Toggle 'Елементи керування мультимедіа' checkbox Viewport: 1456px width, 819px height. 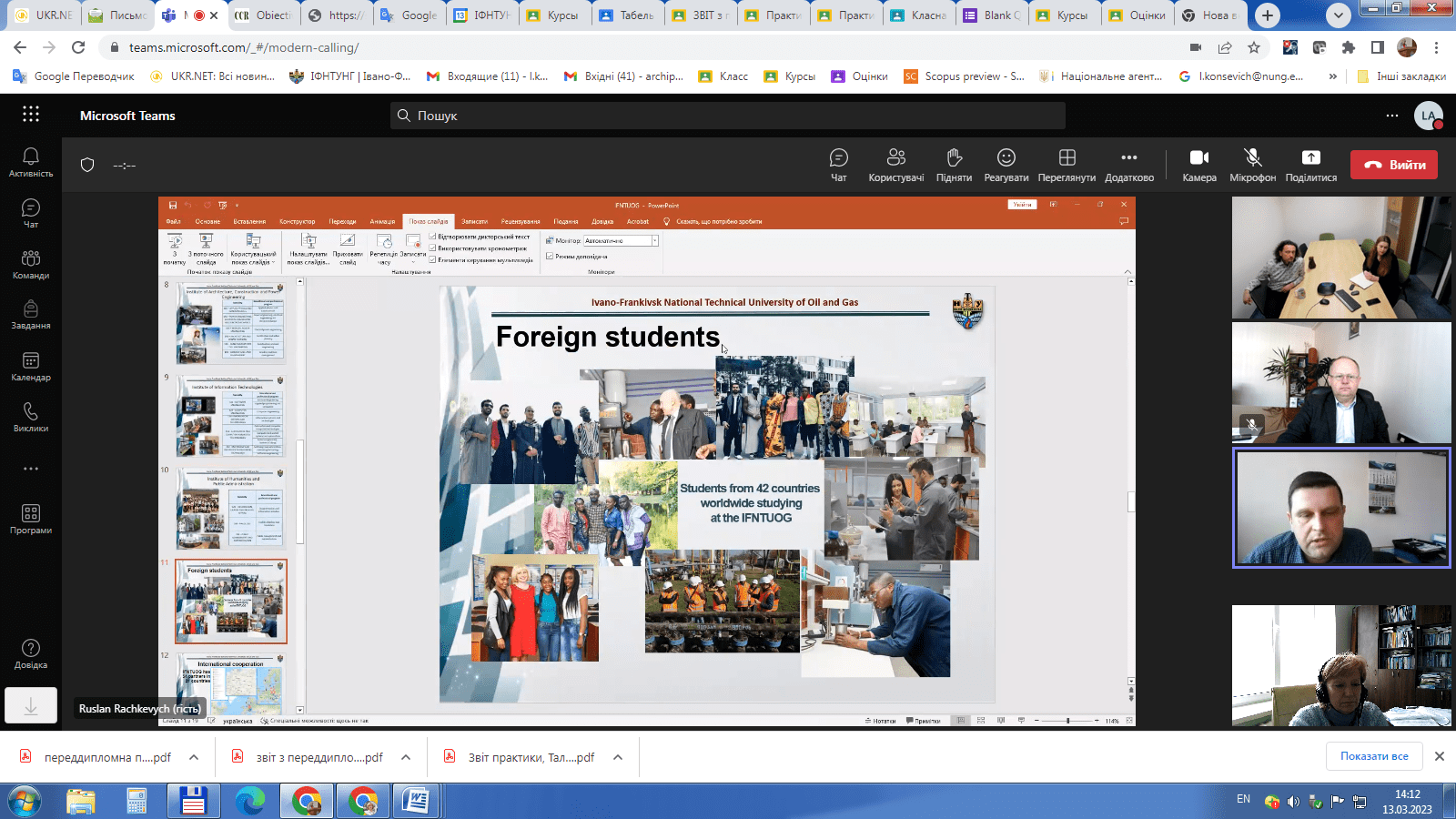coord(433,260)
